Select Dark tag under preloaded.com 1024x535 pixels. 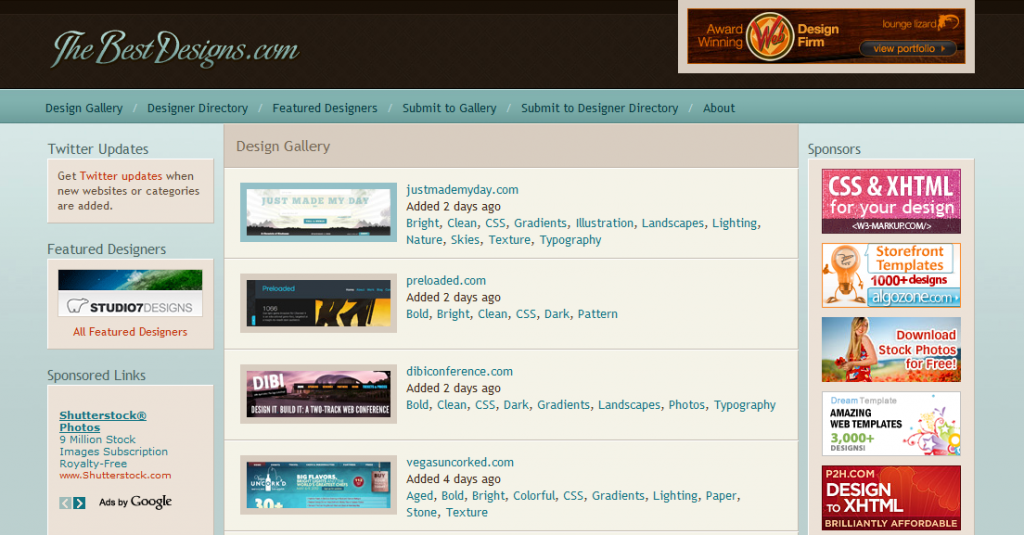pos(556,314)
